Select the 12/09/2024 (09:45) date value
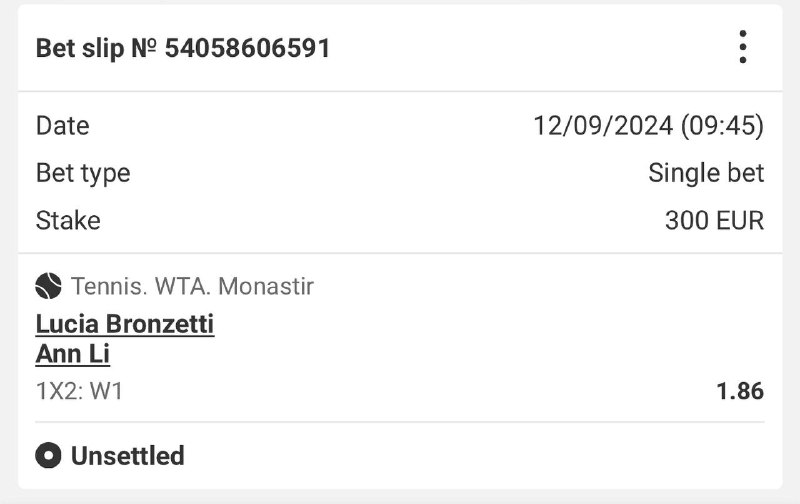Image resolution: width=800 pixels, height=504 pixels. [648, 126]
